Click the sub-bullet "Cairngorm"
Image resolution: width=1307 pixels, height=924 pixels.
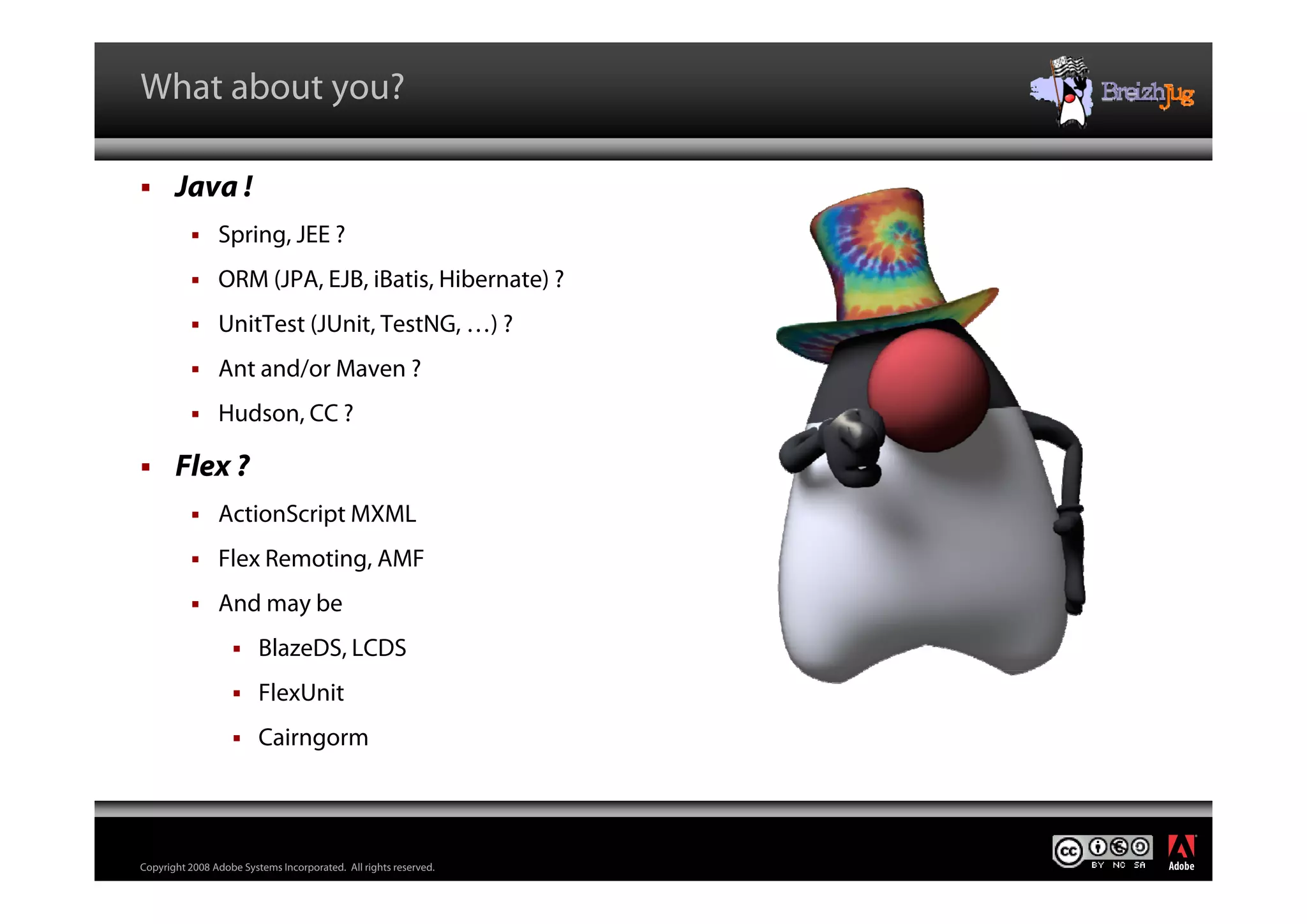[x=313, y=738]
